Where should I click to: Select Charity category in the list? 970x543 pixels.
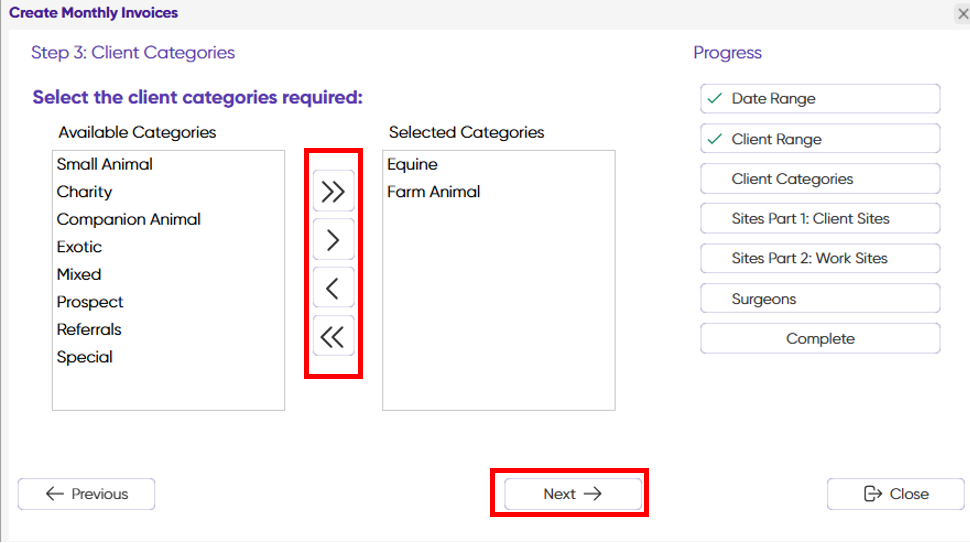(85, 192)
